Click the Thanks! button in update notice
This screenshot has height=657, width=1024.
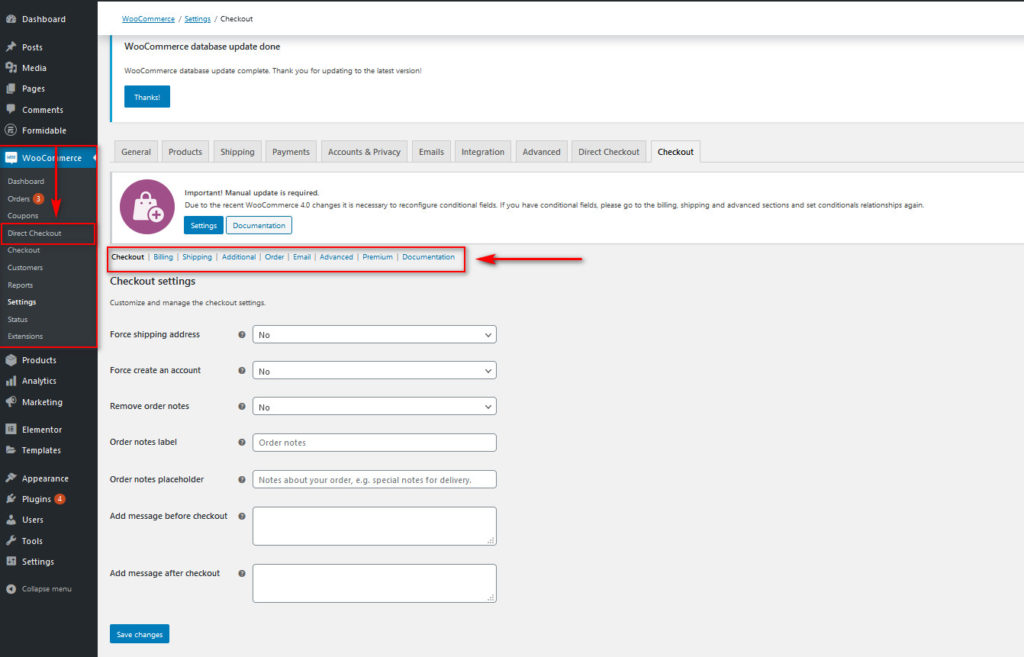click(147, 97)
